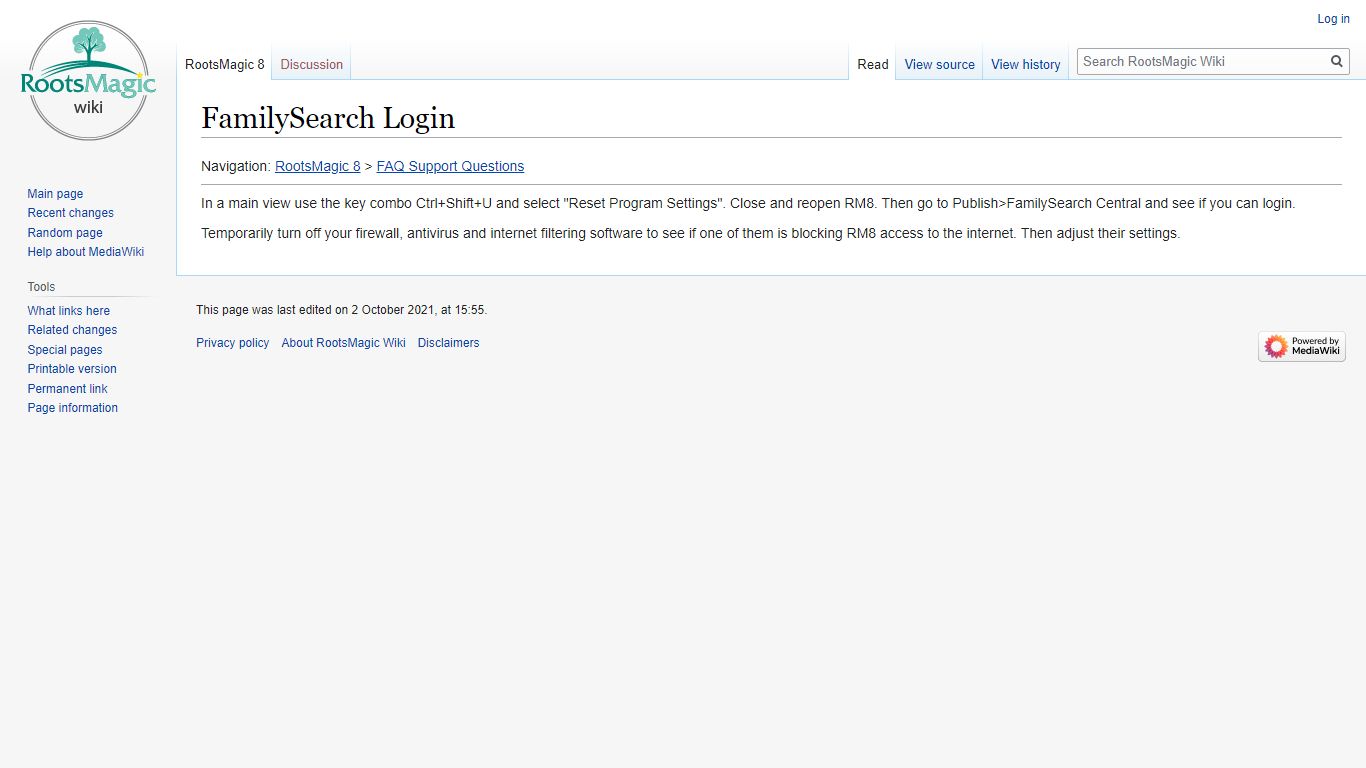Click the 'Temporarily turn off your firewall' paragraph
Viewport: 1366px width, 768px height.
pyautogui.click(x=691, y=233)
